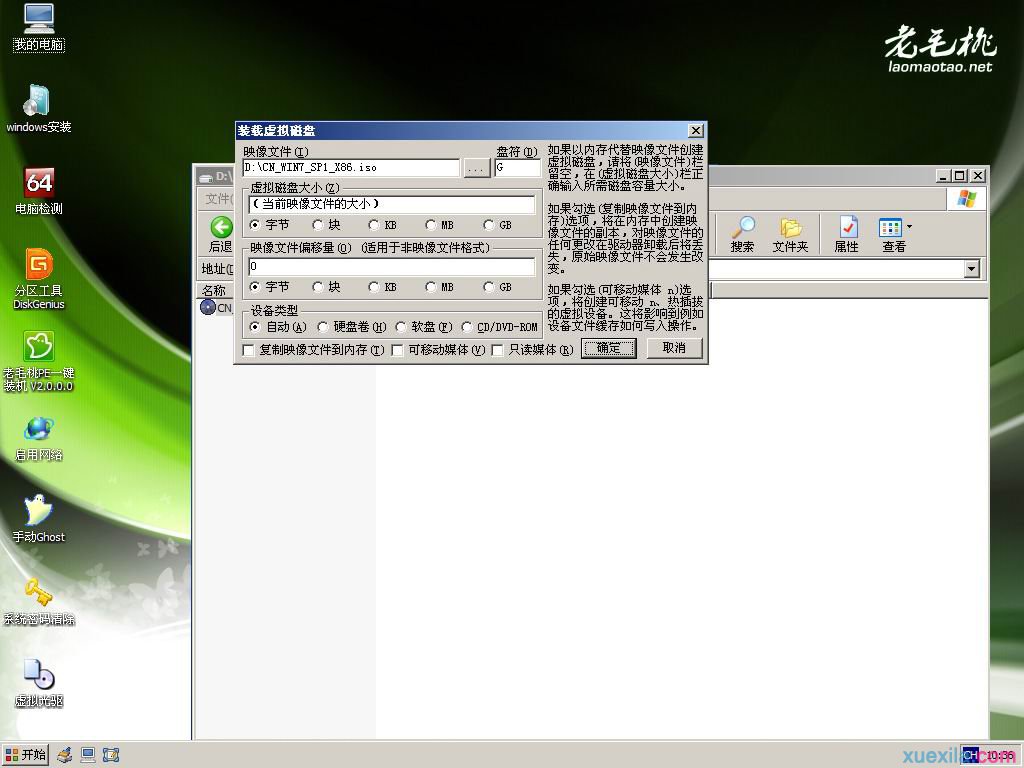1024x768 pixels.
Task: Click the 搜索 toolbar icon
Action: click(x=742, y=234)
